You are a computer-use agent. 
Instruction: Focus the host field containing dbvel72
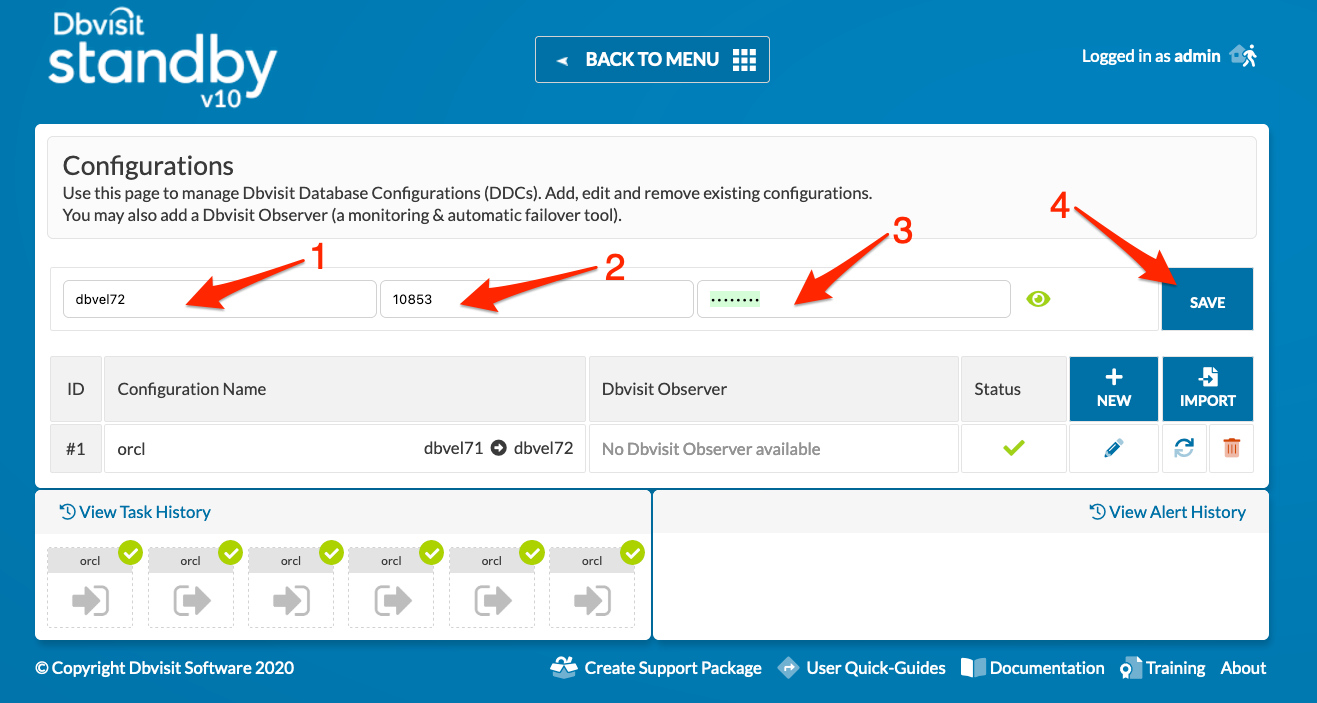click(220, 299)
